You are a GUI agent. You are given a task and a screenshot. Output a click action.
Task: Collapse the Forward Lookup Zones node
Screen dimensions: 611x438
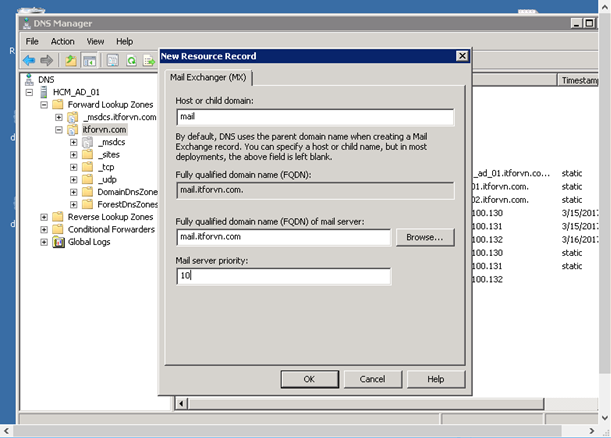(x=44, y=104)
